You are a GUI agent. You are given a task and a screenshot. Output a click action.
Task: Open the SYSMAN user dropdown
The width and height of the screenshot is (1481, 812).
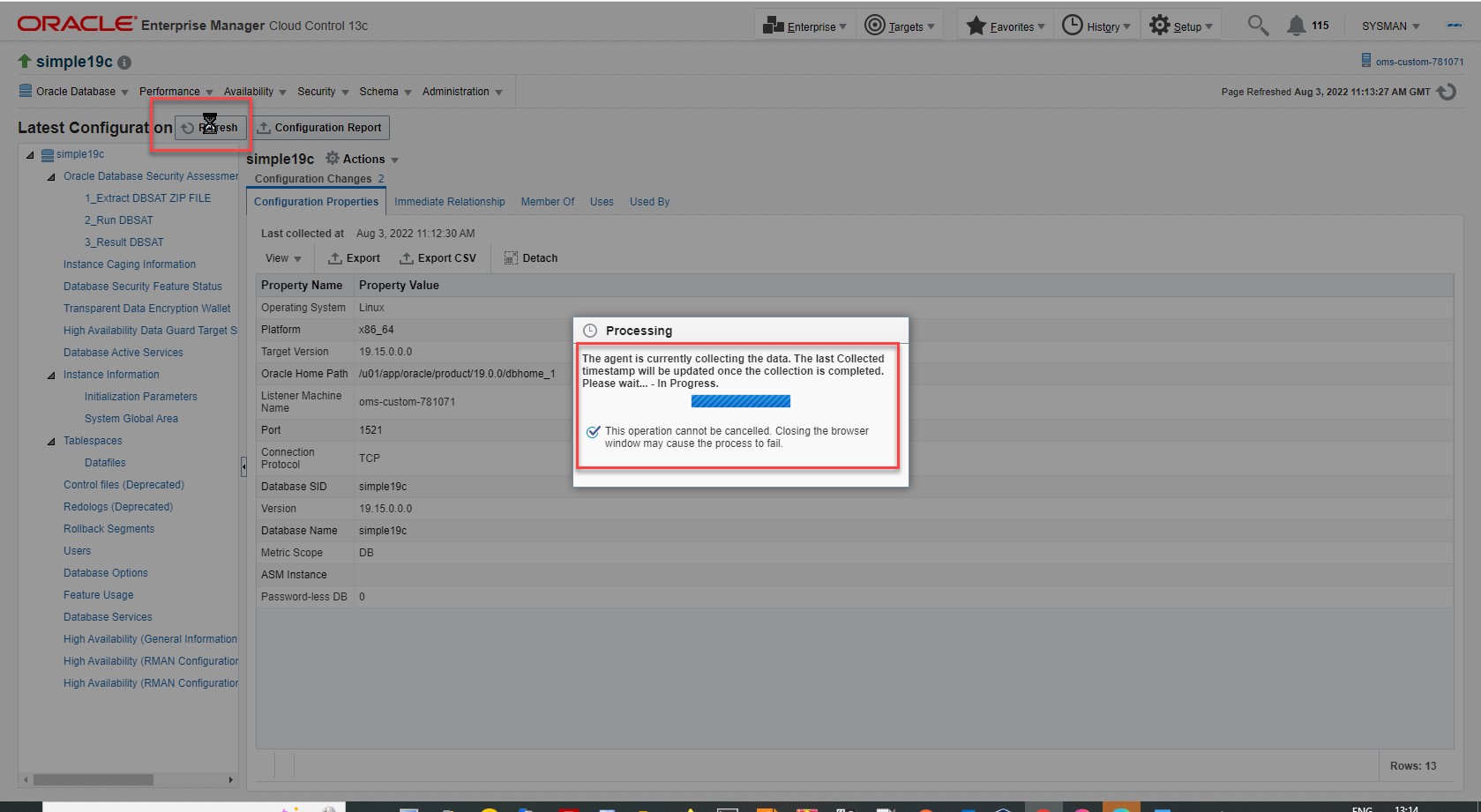1391,26
